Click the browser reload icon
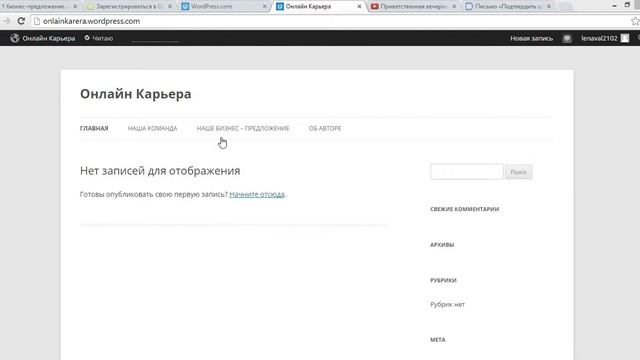 (21, 21)
